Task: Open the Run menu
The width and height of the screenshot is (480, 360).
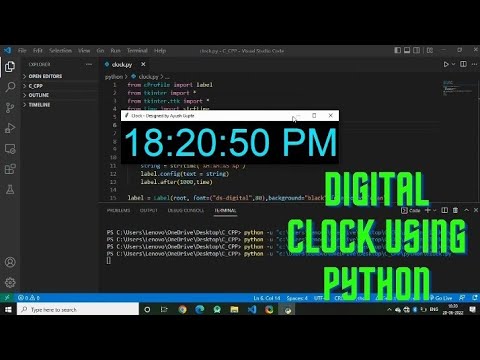Action: coord(115,51)
